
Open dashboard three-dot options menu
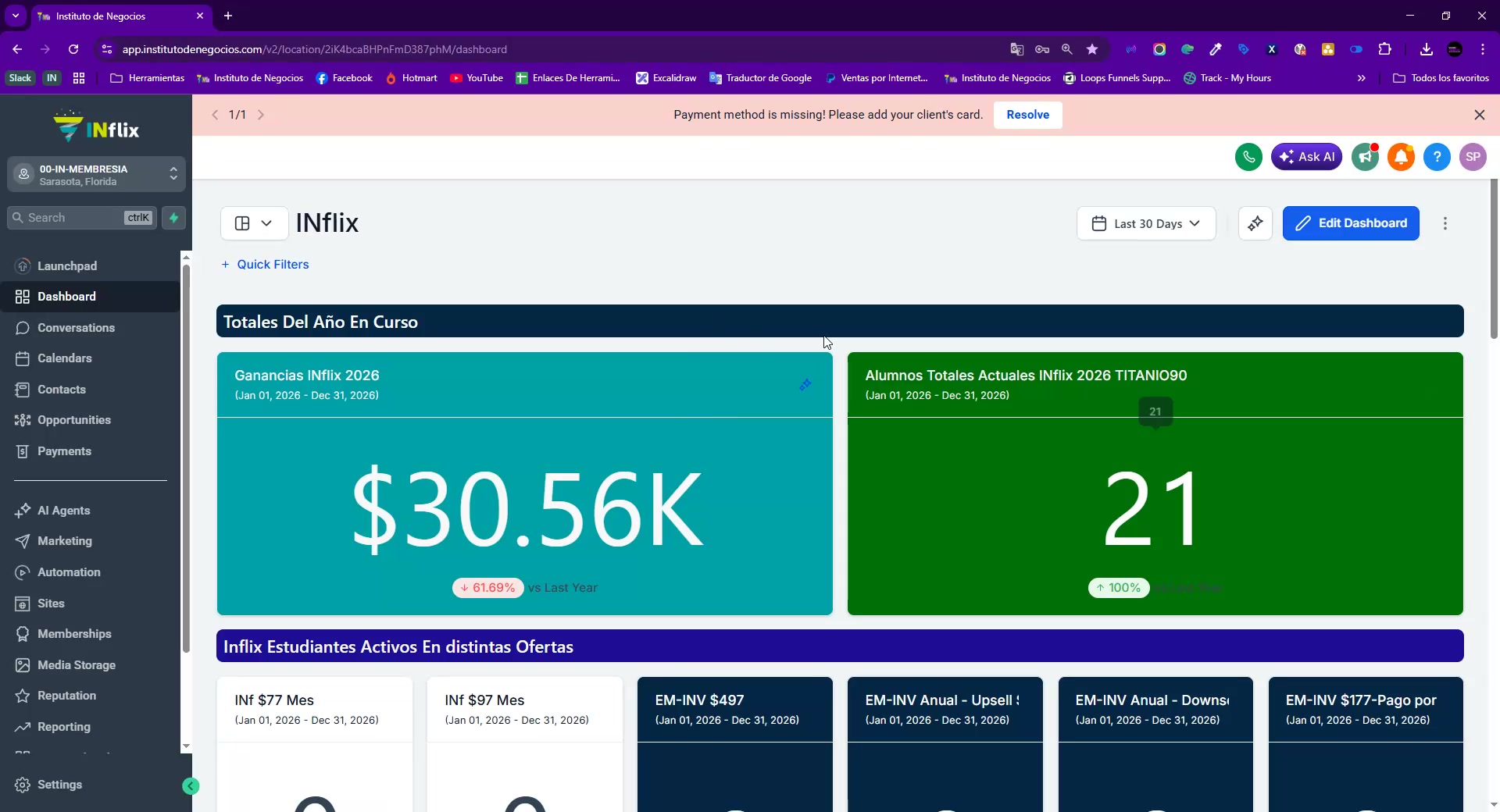pos(1445,224)
